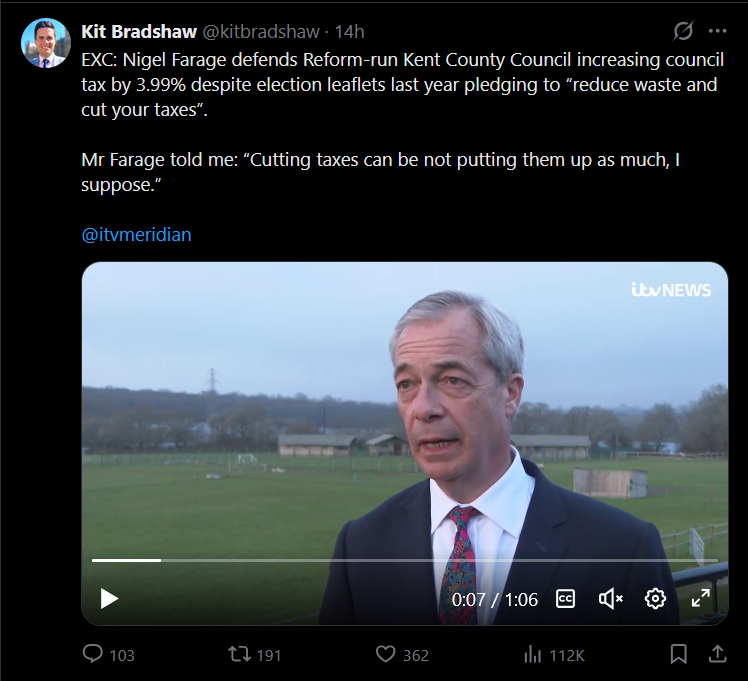Viewport: 748px width, 681px height.
Task: Click the Kit Bradshaw display name
Action: pyautogui.click(x=138, y=32)
